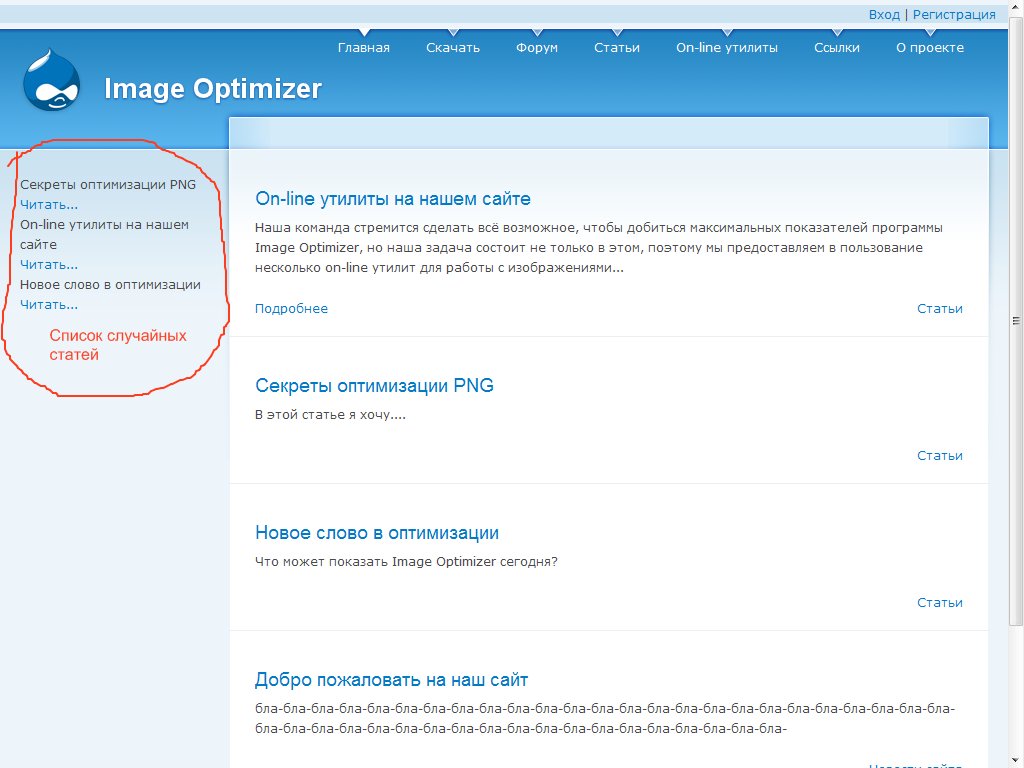Open the article heading On-line утилиты на нашем сайте
The width and height of the screenshot is (1024, 768).
[x=392, y=199]
